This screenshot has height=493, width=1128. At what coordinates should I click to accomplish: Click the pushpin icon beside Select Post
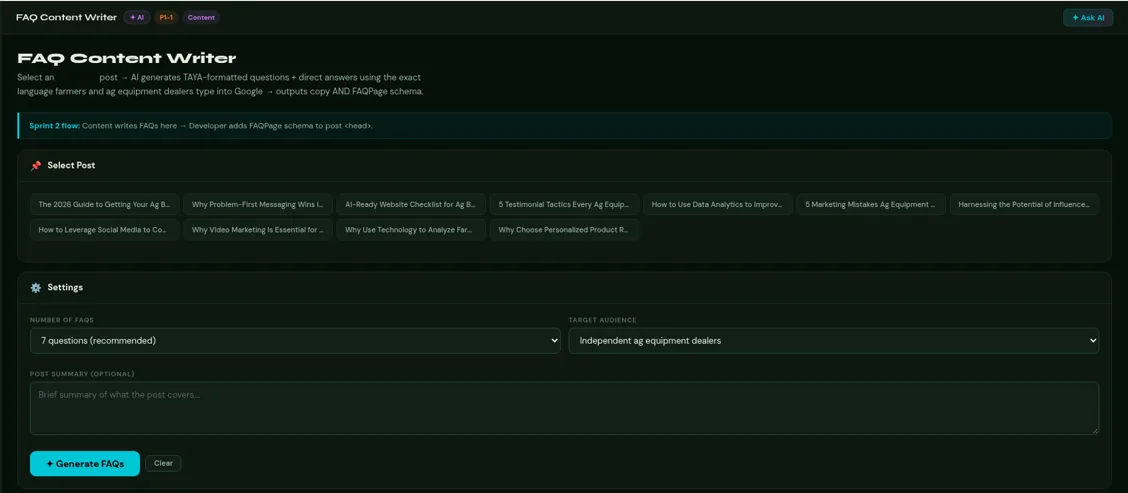pyautogui.click(x=36, y=166)
